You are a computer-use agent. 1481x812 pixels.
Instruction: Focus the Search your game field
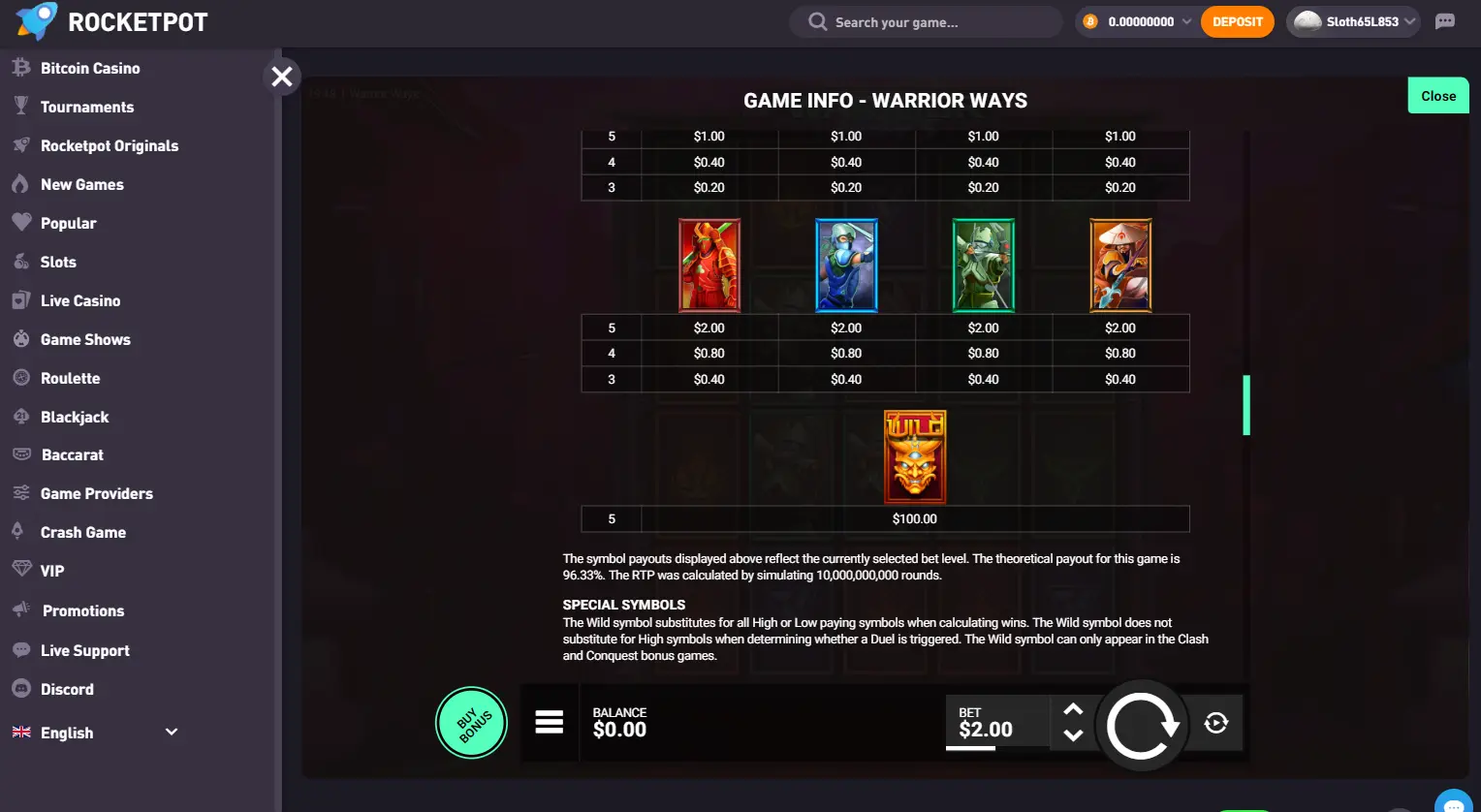[926, 21]
